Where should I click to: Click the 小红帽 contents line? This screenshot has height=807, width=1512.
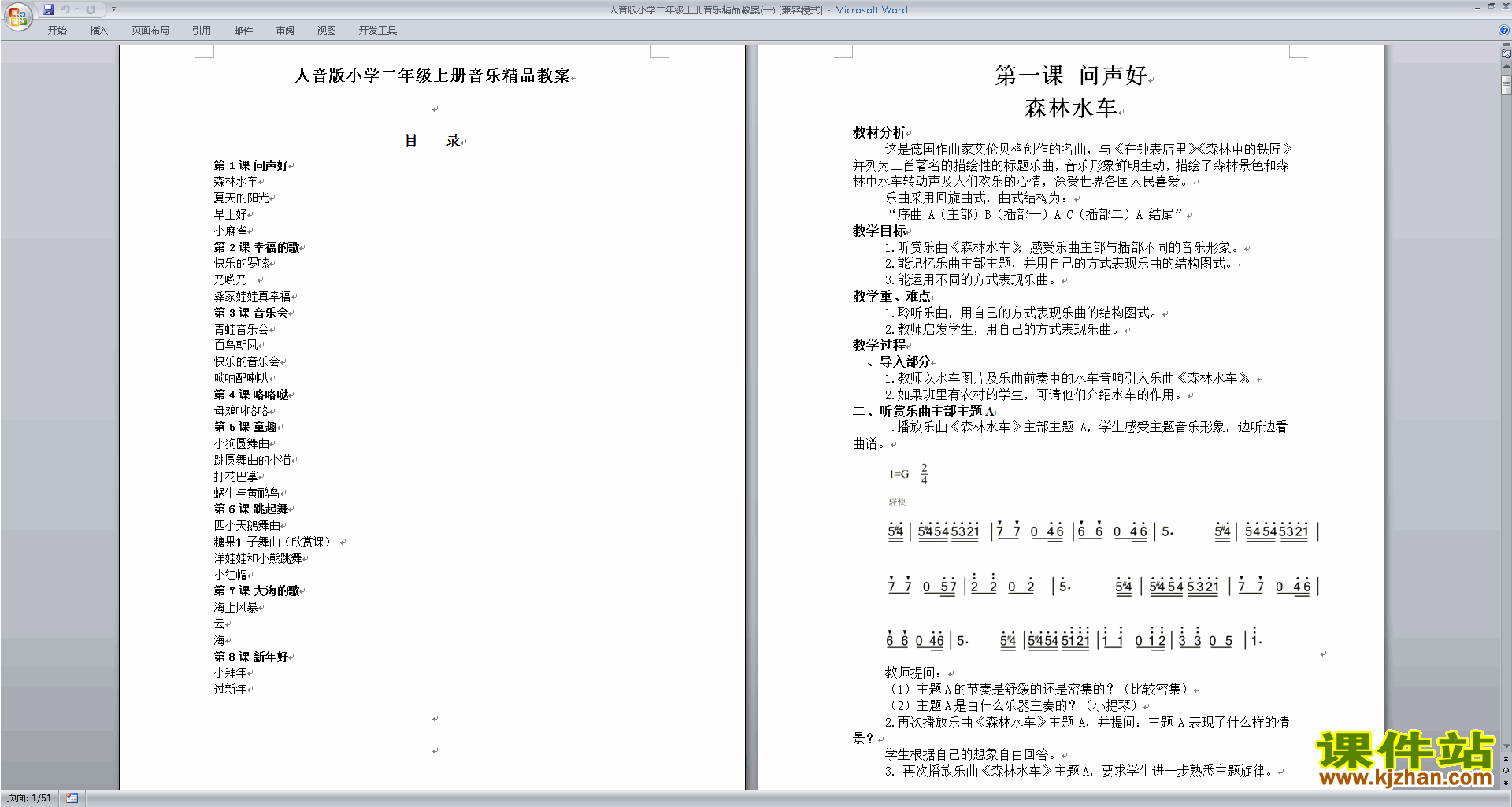point(231,575)
